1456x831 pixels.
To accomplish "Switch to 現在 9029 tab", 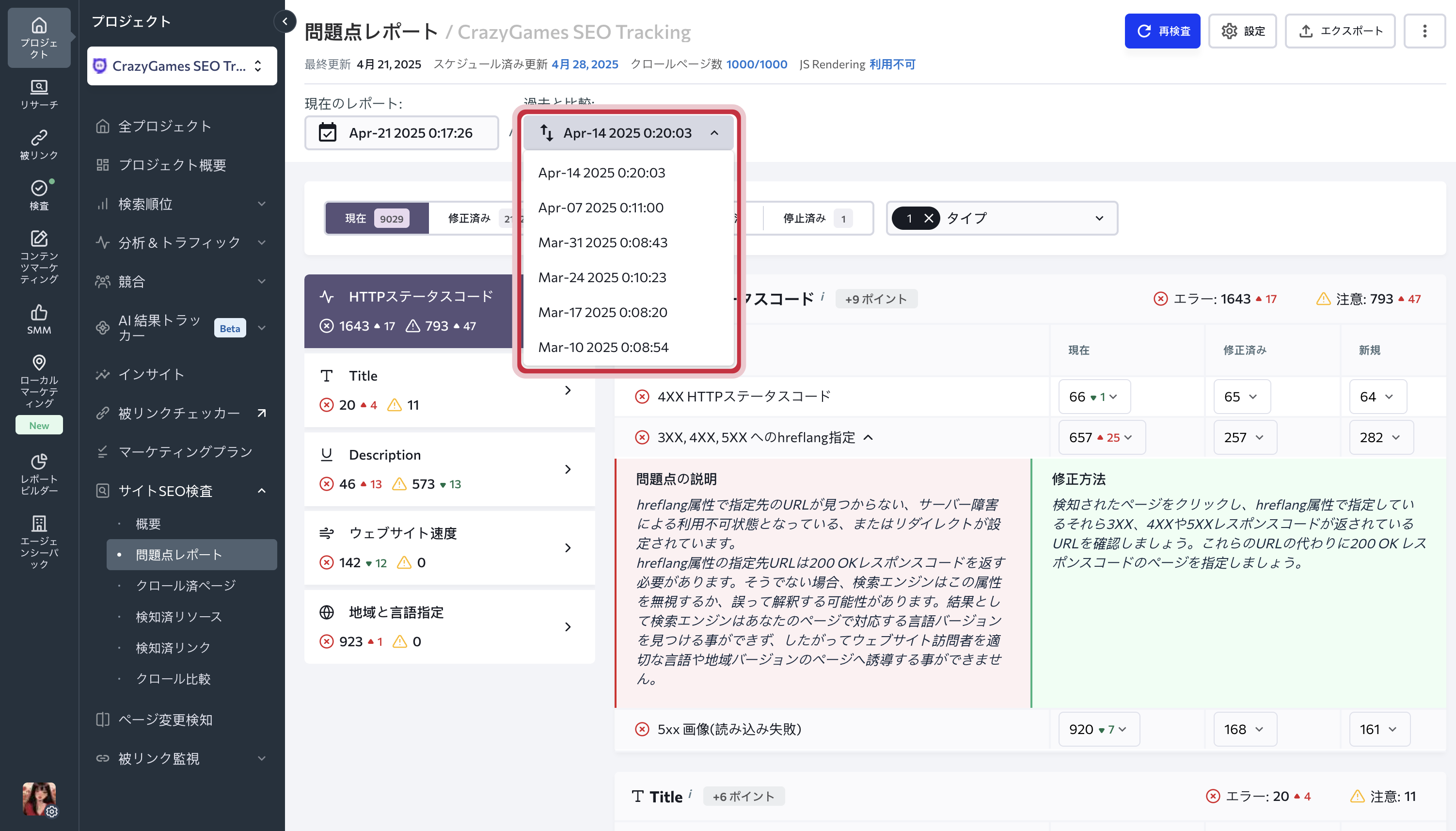I will pos(377,218).
